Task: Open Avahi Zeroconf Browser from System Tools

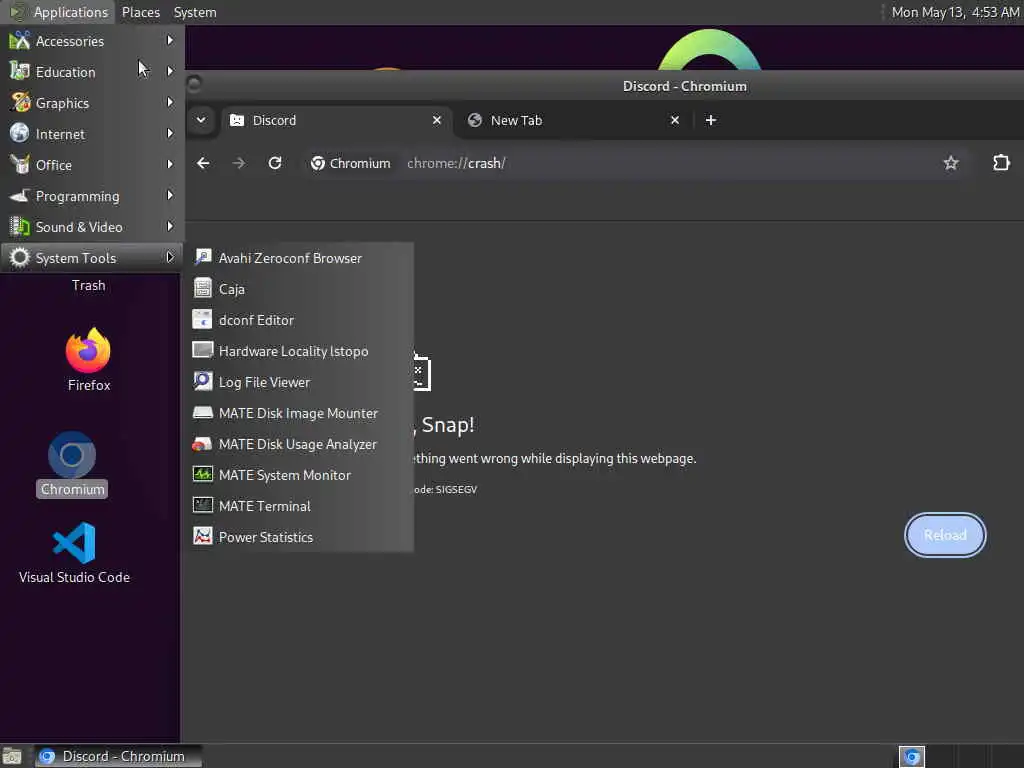Action: click(299, 258)
